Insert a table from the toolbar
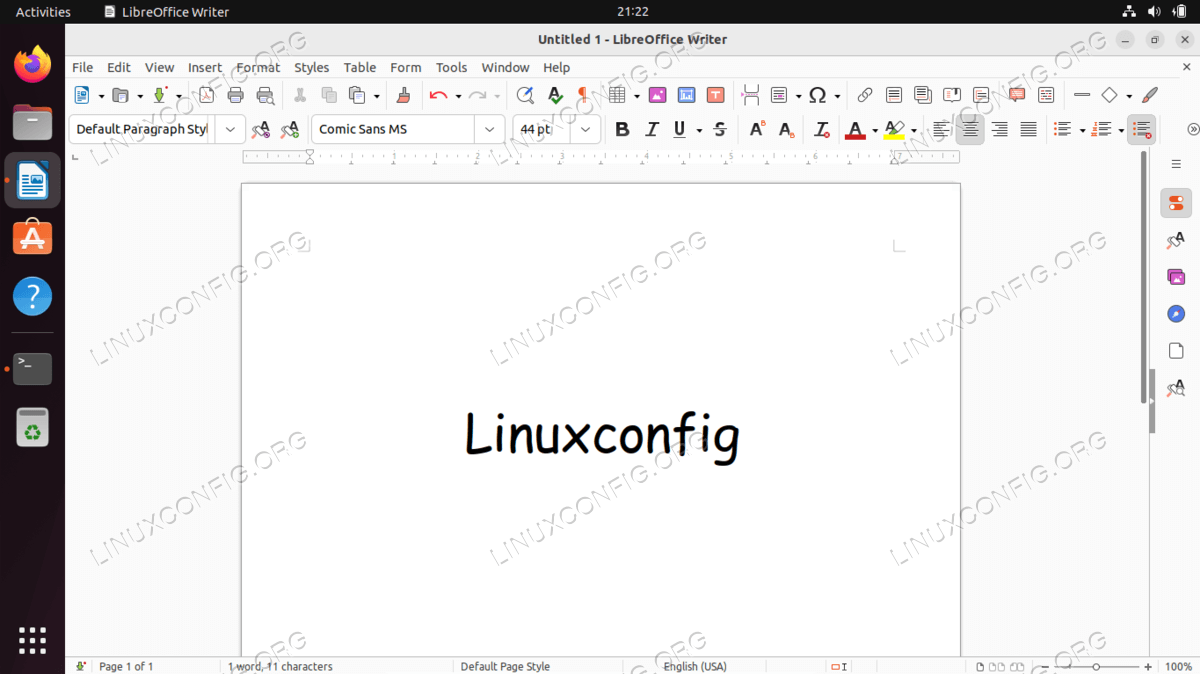1200x674 pixels. 616,95
